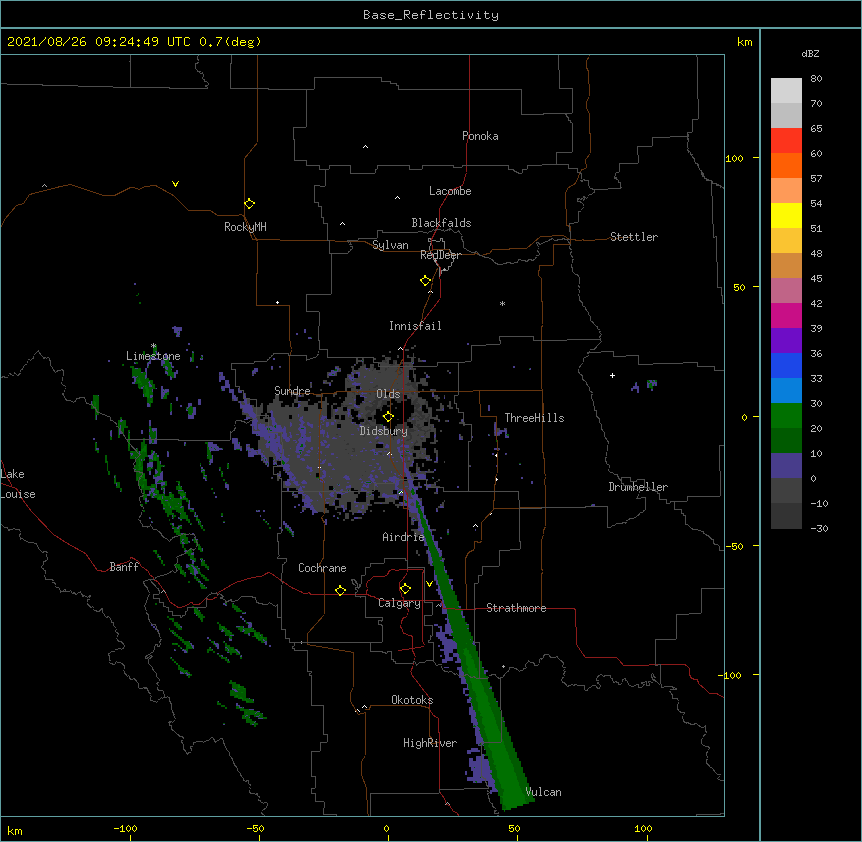Viewport: 862px width, 842px height.
Task: Click the -100 tick on bottom km axis
Action: (x=125, y=829)
